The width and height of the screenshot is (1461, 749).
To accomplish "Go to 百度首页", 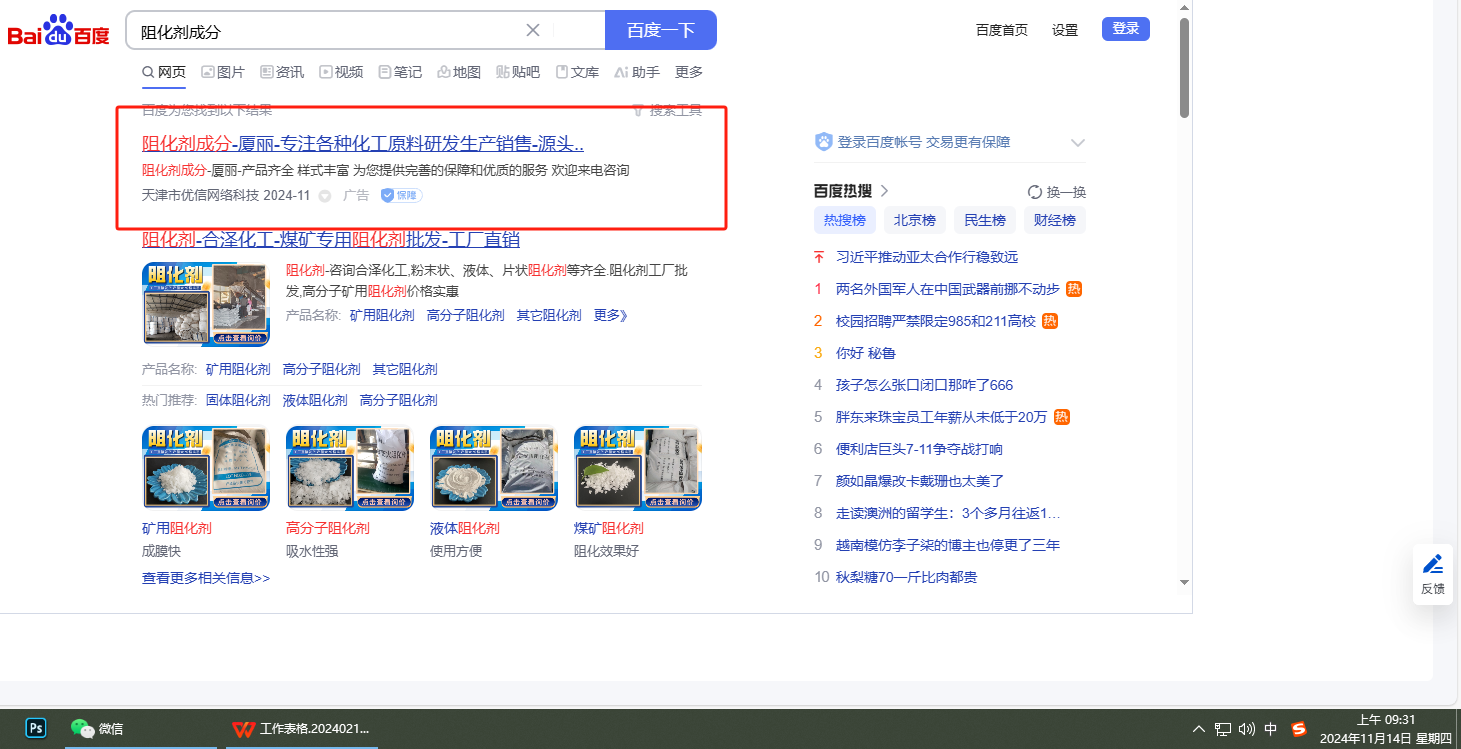I will (x=1002, y=30).
